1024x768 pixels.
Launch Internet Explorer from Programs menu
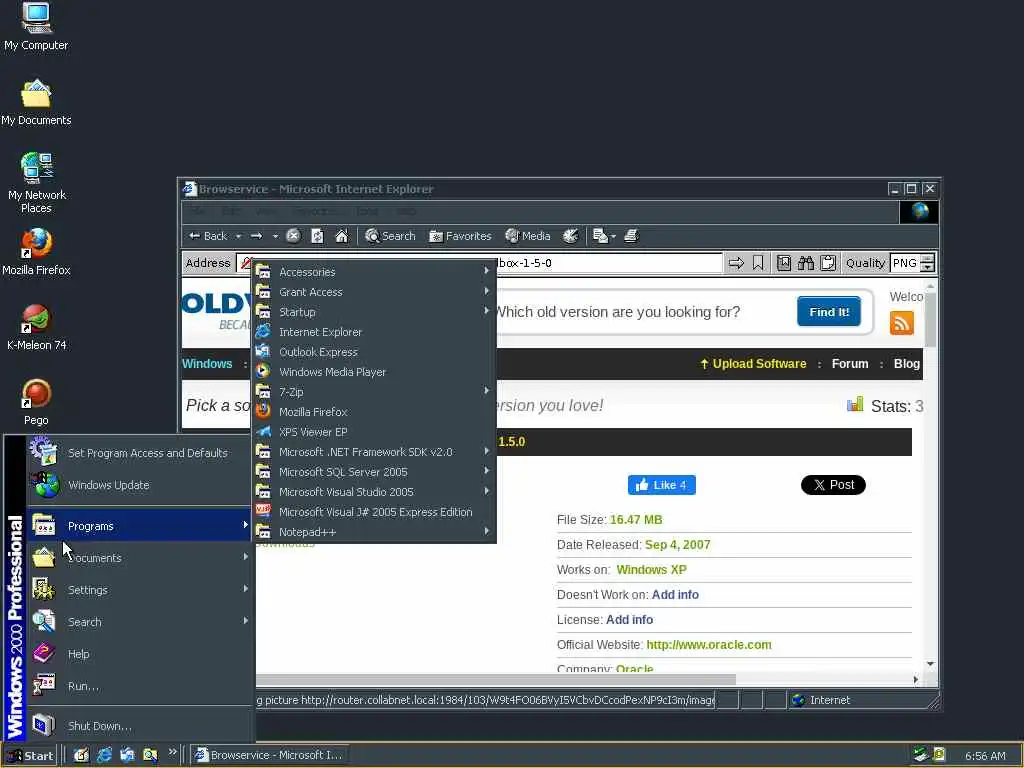[x=374, y=332]
